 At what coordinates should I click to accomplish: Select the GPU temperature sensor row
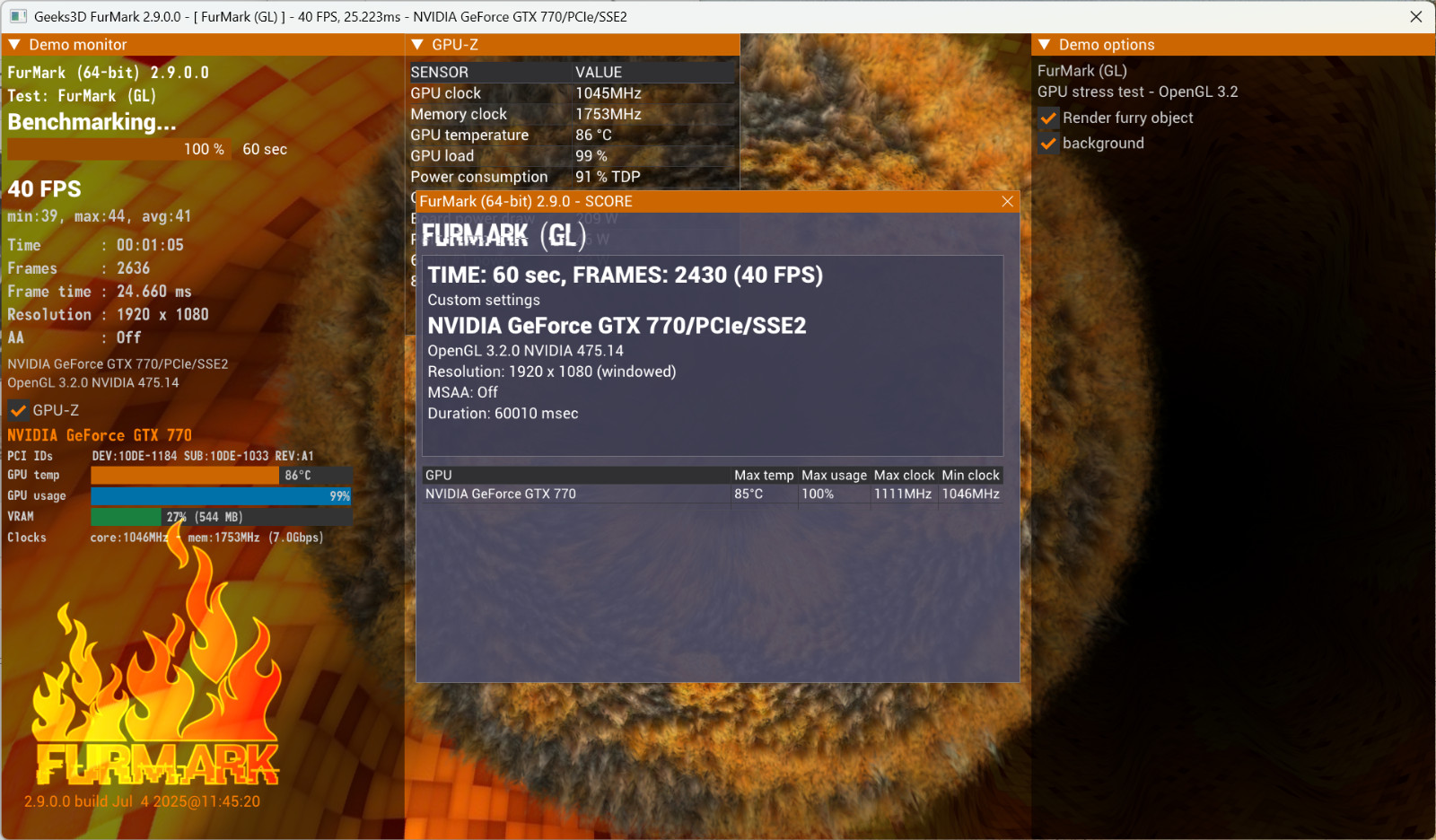coord(573,135)
